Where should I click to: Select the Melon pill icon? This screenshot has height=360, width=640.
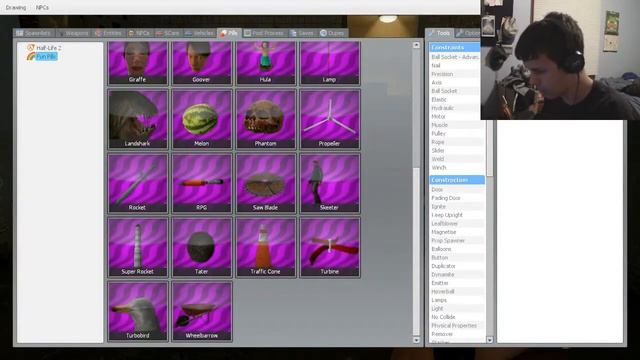(202, 119)
